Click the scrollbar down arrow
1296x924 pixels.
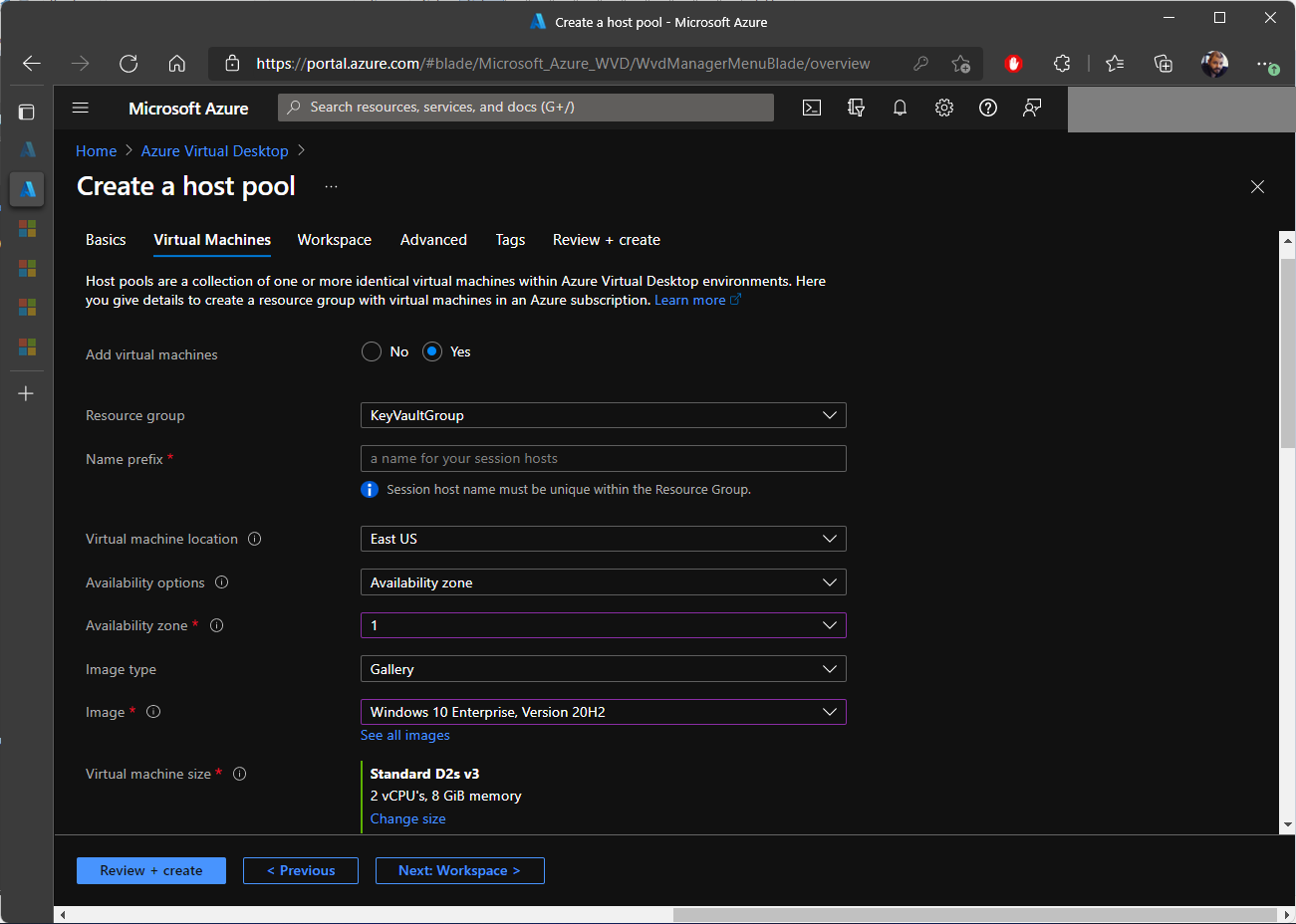pyautogui.click(x=1288, y=825)
